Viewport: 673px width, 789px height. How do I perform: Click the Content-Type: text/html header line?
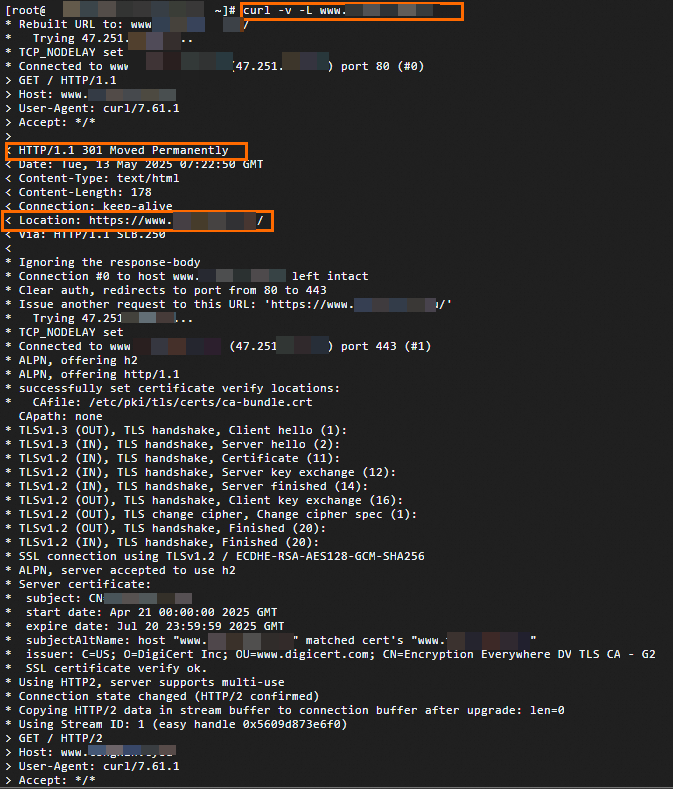[x=99, y=178]
